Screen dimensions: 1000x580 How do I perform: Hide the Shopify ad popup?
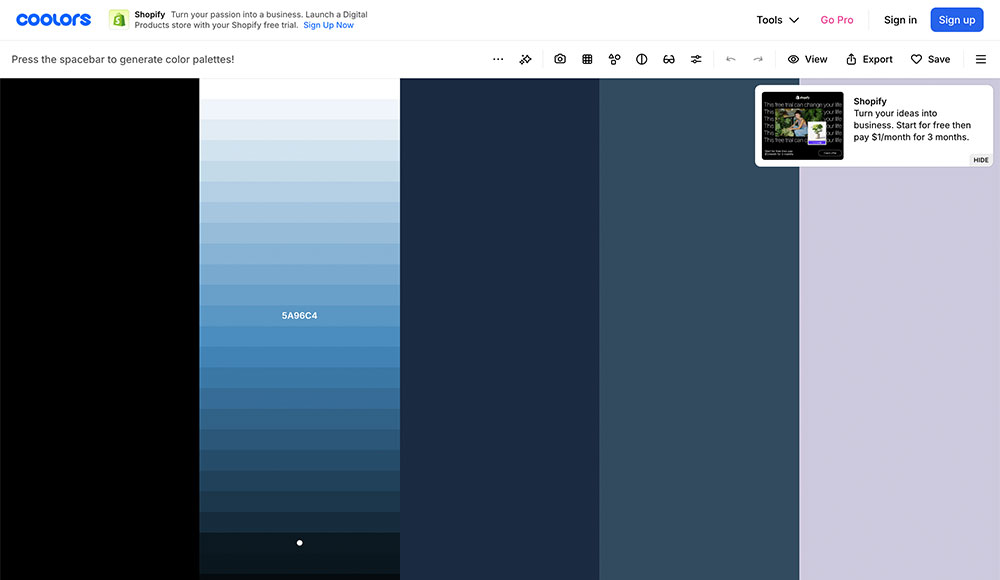[981, 160]
